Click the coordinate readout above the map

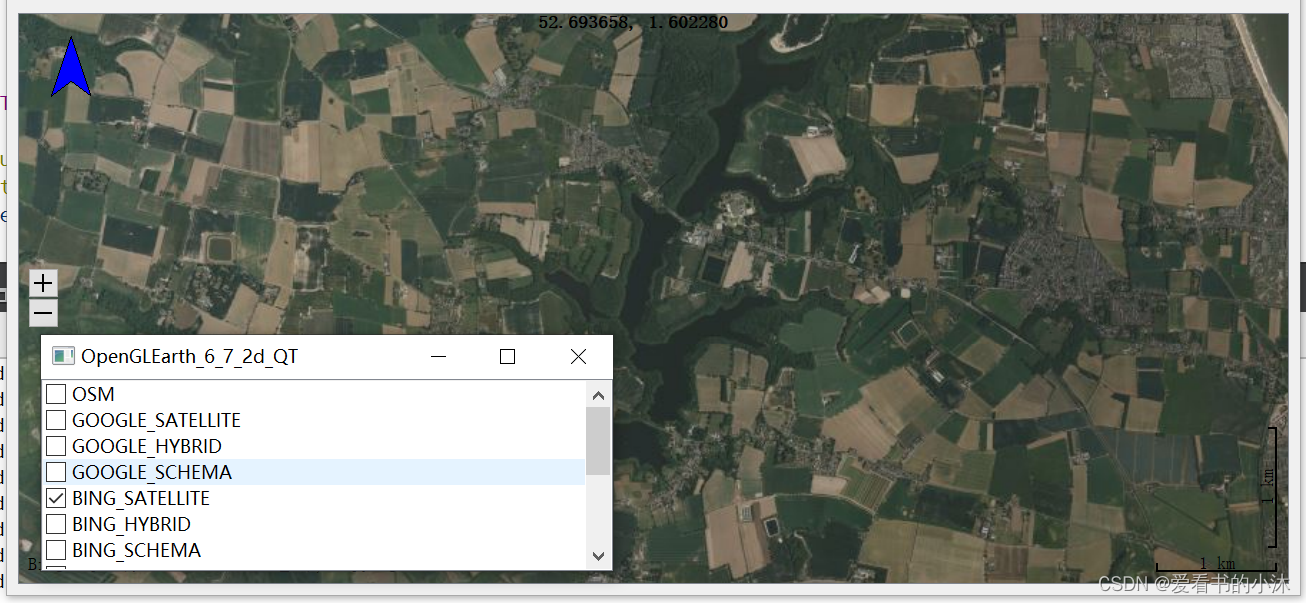click(x=632, y=21)
